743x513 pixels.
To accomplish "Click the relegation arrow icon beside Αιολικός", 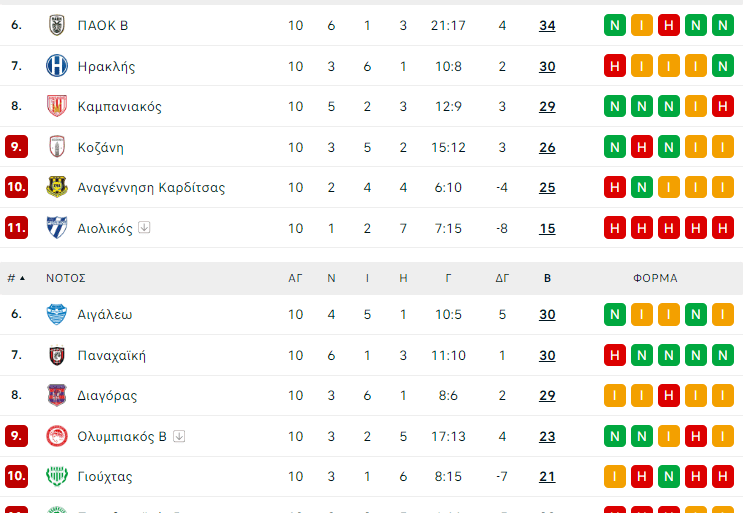I will (x=144, y=228).
